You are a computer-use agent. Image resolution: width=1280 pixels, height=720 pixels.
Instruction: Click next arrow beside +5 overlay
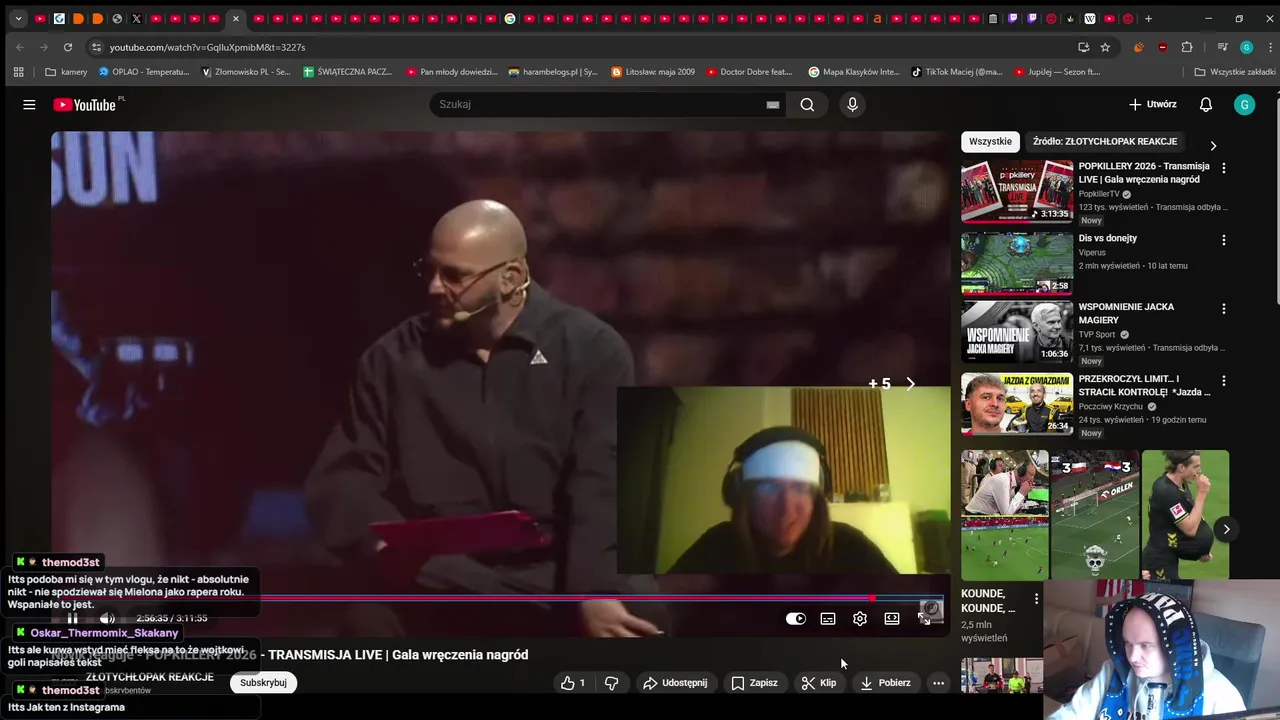pyautogui.click(x=910, y=384)
